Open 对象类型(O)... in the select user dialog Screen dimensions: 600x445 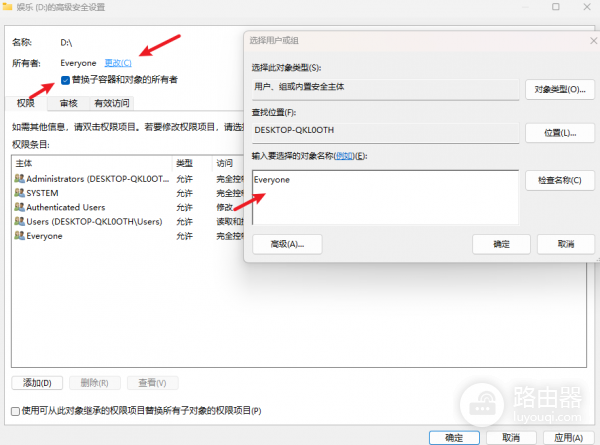560,90
